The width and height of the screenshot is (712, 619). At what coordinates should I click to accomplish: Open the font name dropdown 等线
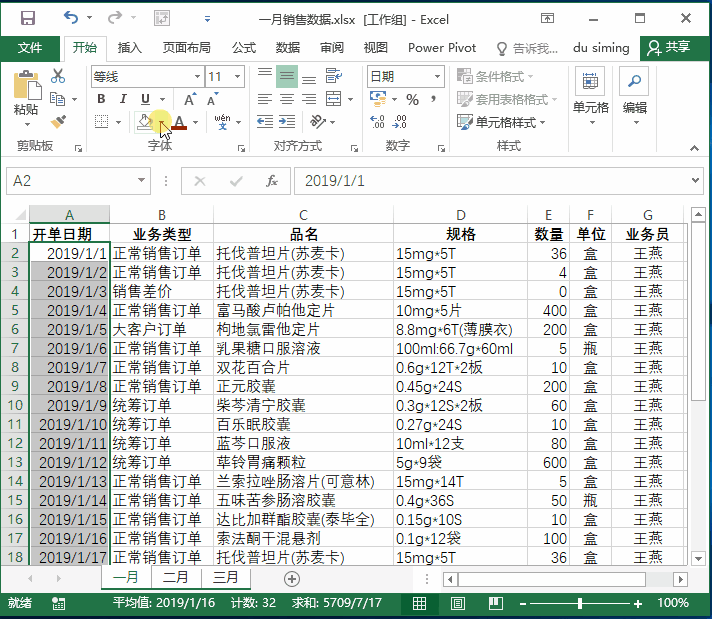coord(198,76)
